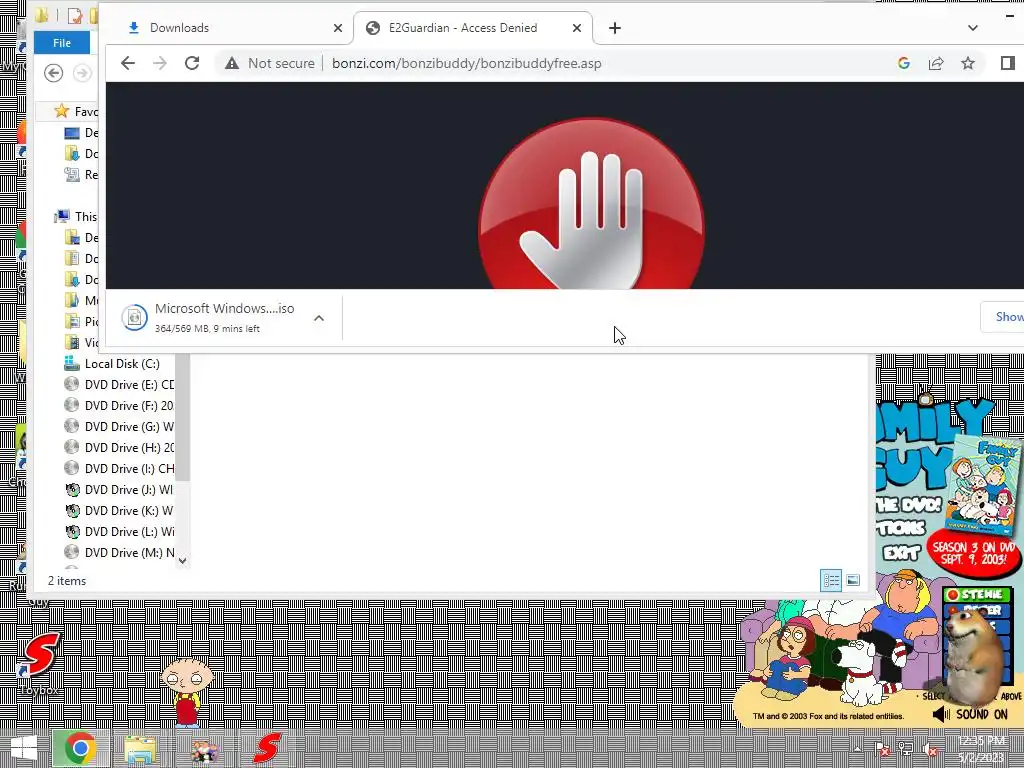Click the Stewie desktop character
This screenshot has height=768, width=1024.
[x=187, y=692]
